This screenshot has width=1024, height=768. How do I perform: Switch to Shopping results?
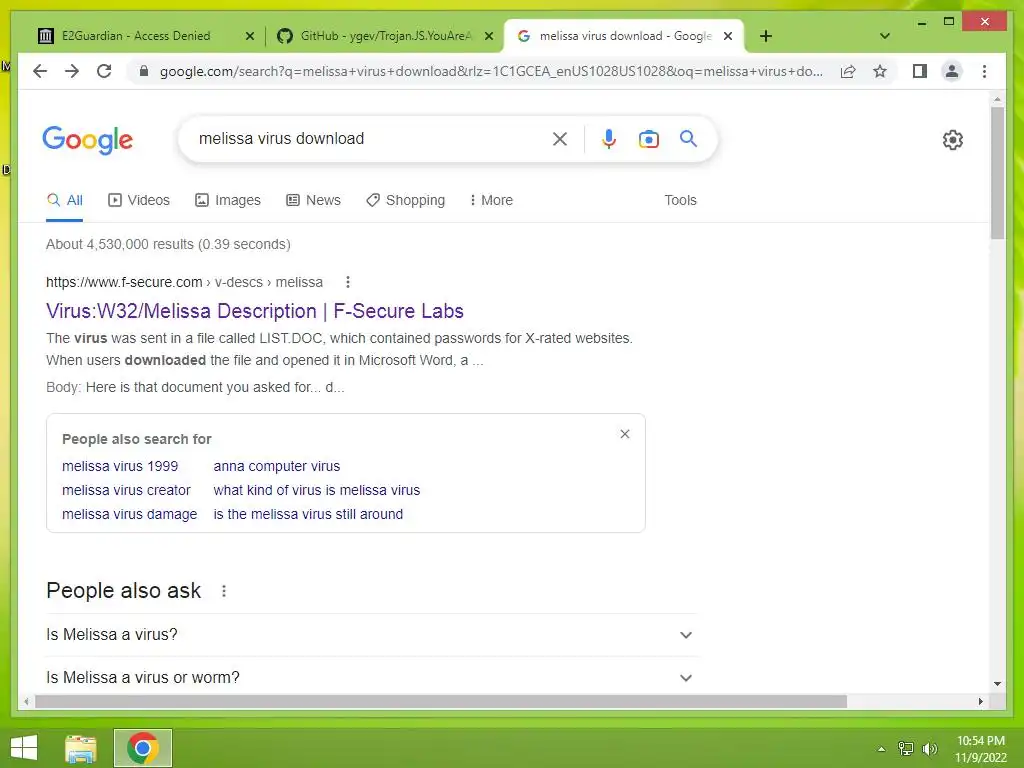pos(406,200)
